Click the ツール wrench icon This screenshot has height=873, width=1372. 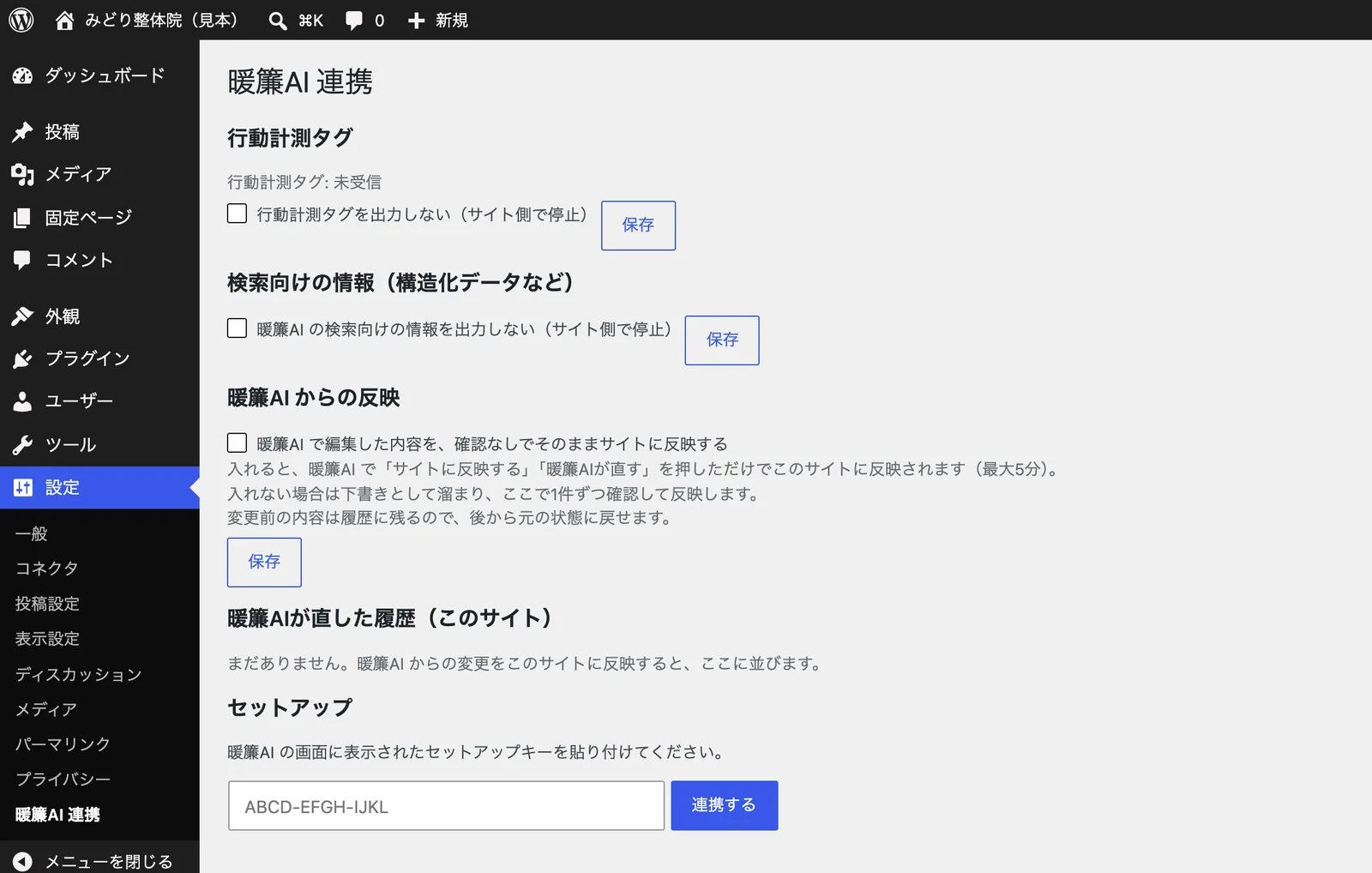[x=22, y=445]
